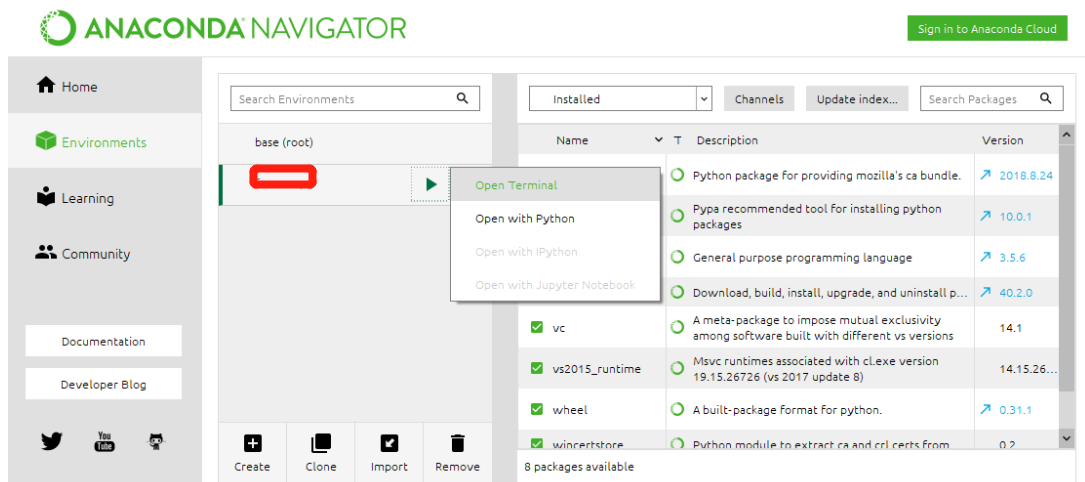Open the Documentation link button
Image resolution: width=1085 pixels, height=482 pixels.
[103, 341]
